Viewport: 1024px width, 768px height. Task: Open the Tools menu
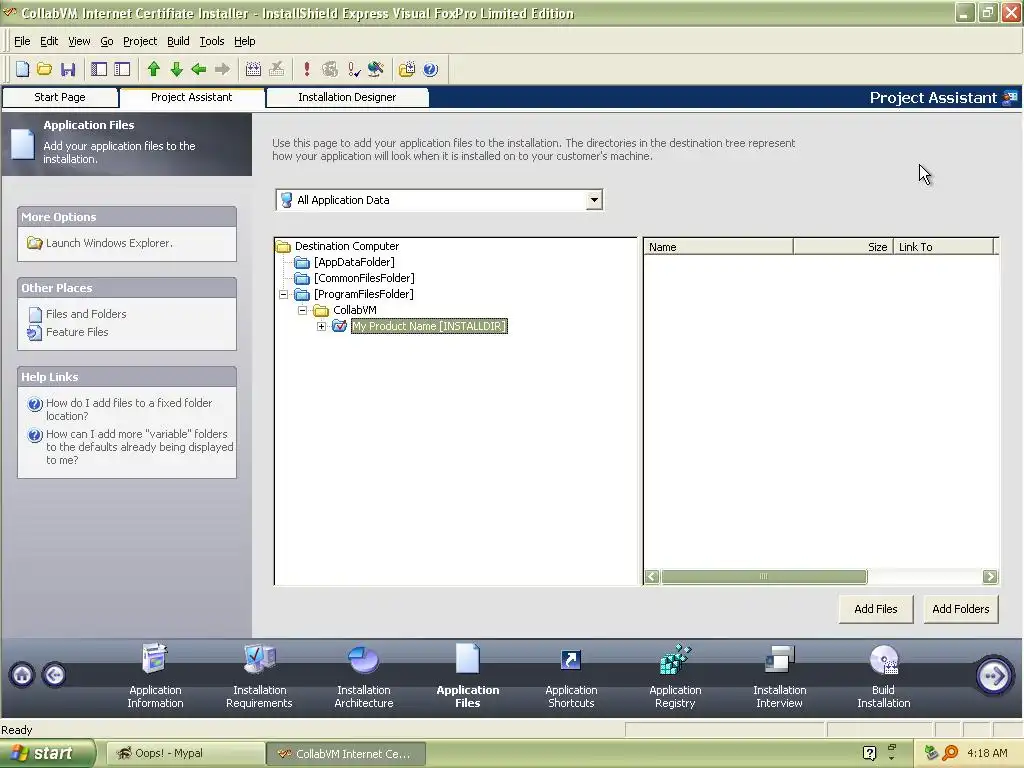coord(212,41)
